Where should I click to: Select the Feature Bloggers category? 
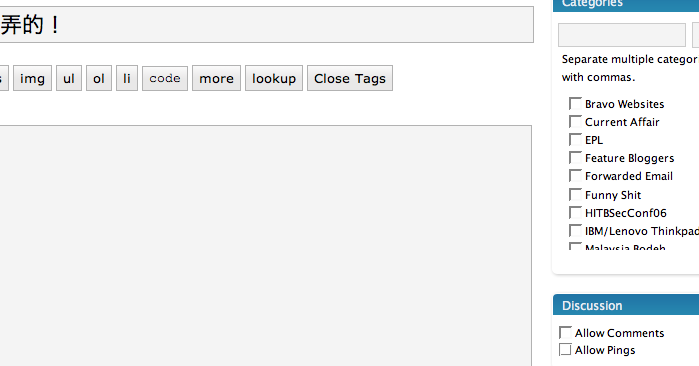(x=576, y=158)
